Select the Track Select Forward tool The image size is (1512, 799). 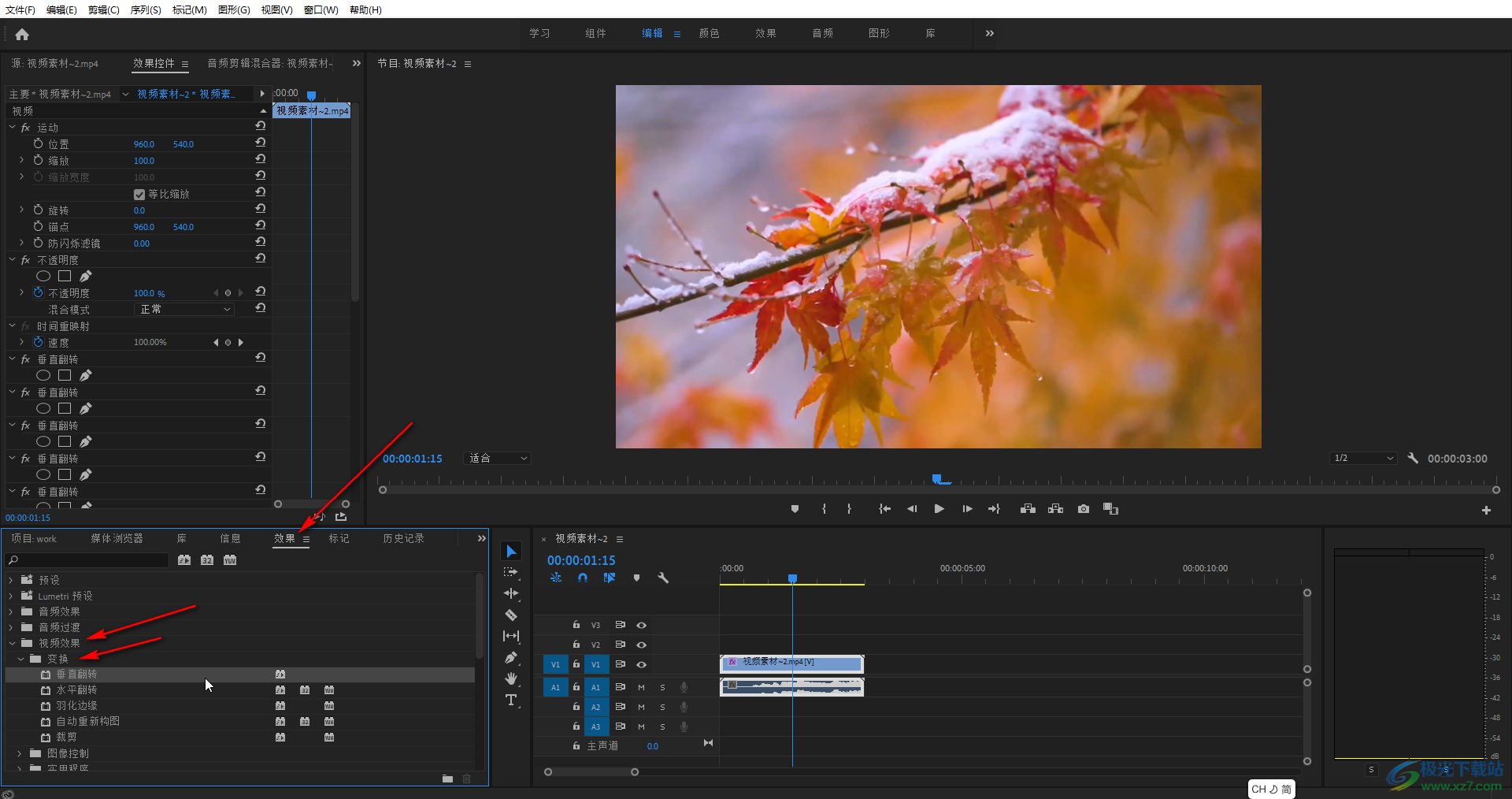tap(511, 572)
